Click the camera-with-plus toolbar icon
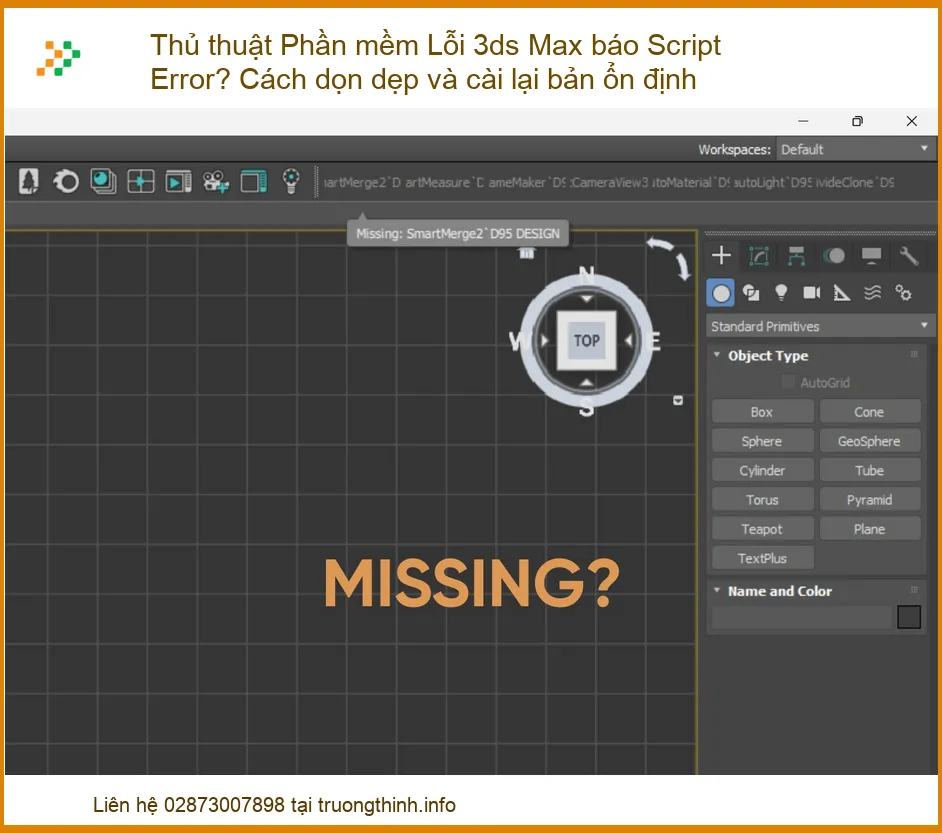This screenshot has width=942, height=833. [x=216, y=181]
